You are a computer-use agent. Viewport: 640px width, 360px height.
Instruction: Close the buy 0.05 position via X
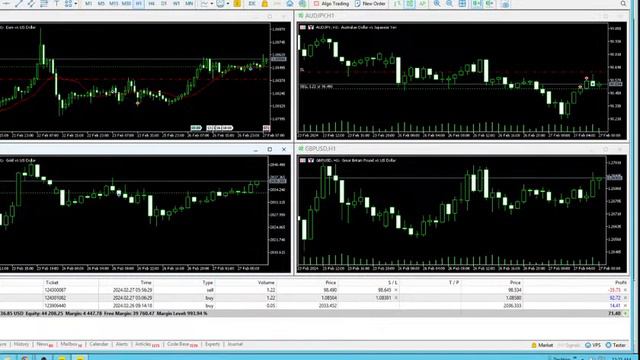(x=625, y=305)
